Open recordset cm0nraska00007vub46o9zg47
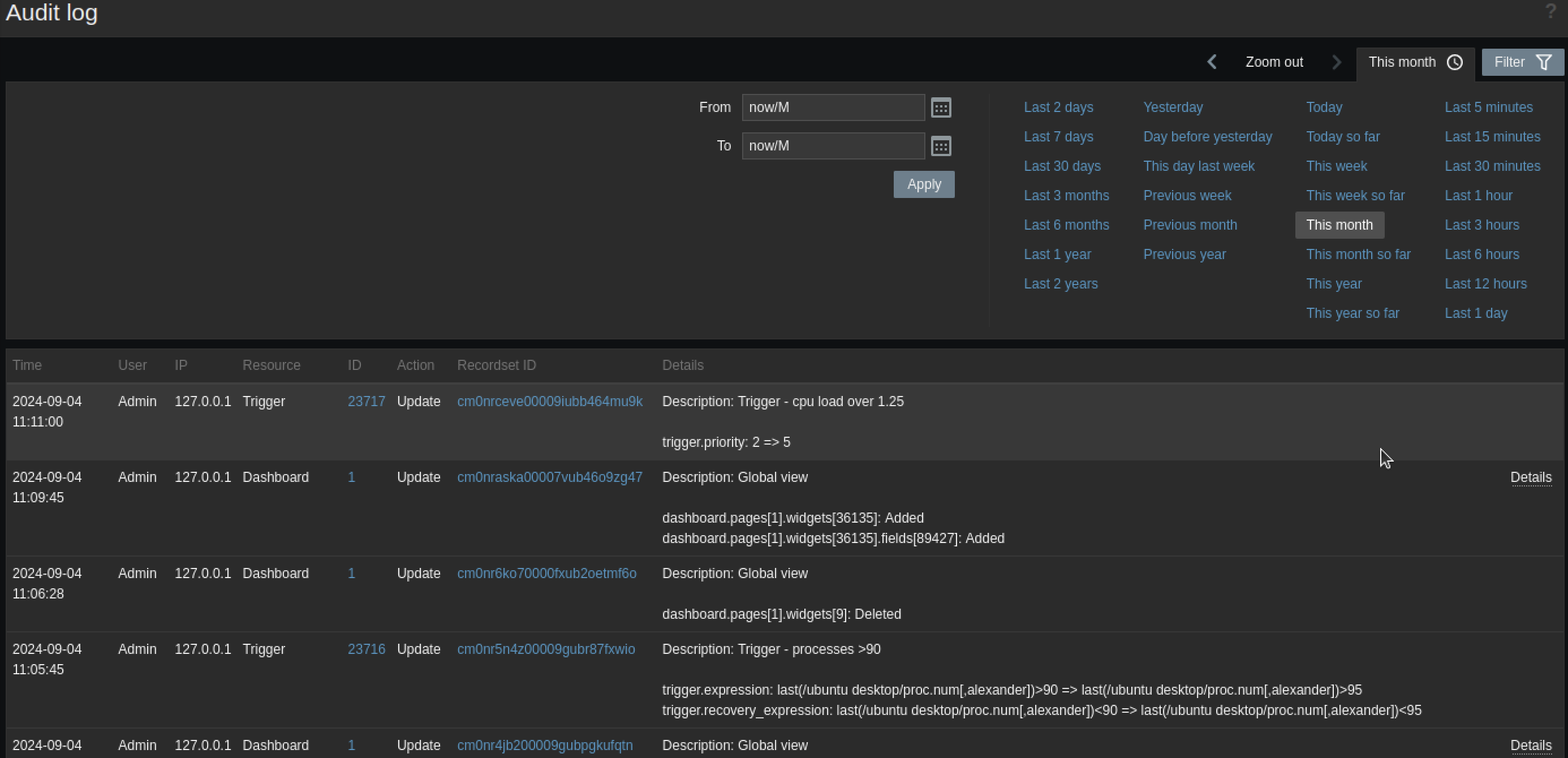Image resolution: width=1568 pixels, height=758 pixels. point(550,477)
